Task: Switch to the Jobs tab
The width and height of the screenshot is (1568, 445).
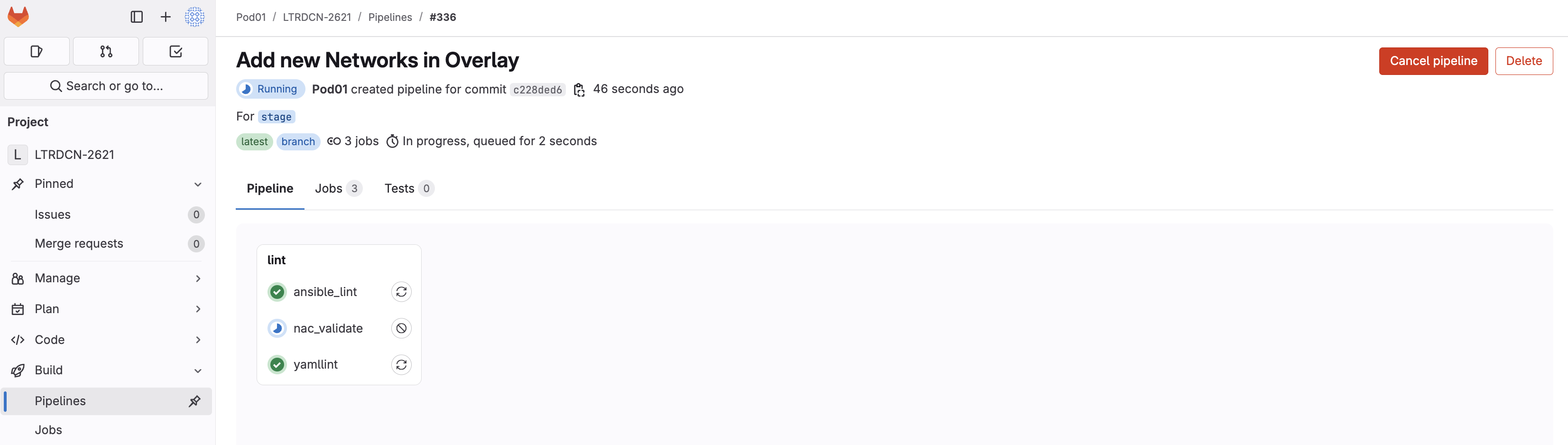Action: coord(338,189)
